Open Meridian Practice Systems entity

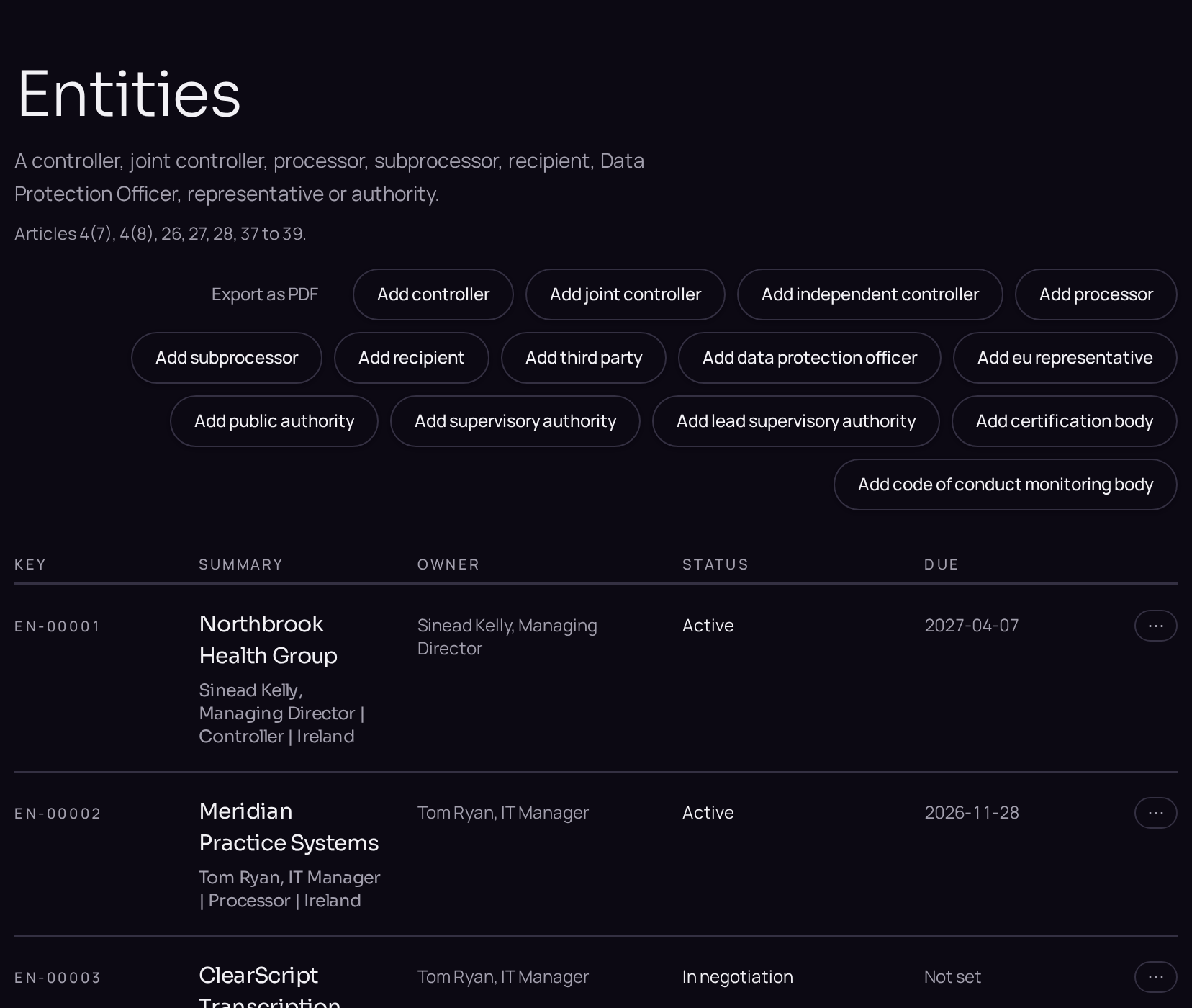coord(289,827)
